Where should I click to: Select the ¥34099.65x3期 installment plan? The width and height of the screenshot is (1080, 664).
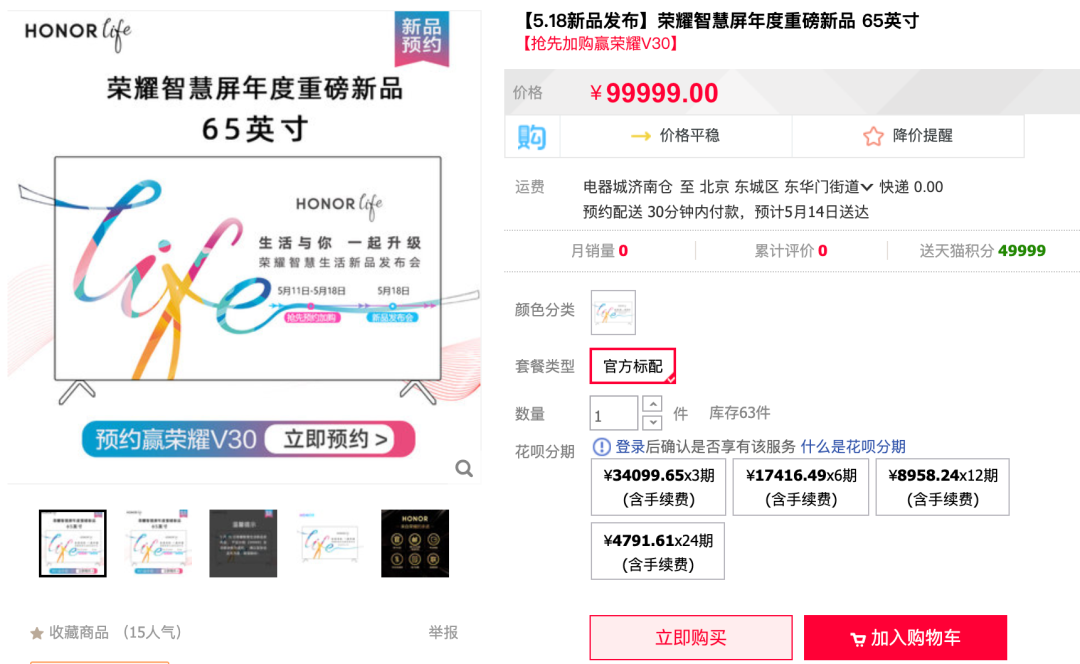pos(658,487)
